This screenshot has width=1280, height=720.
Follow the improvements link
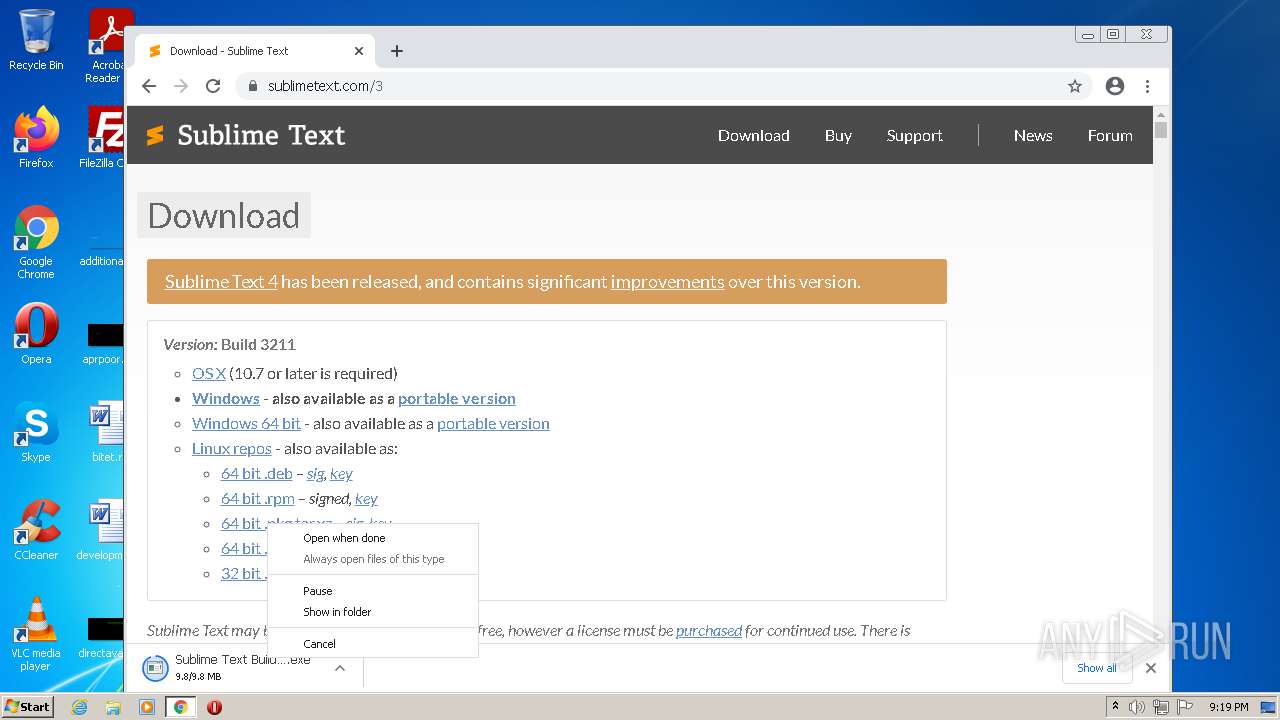coord(667,282)
